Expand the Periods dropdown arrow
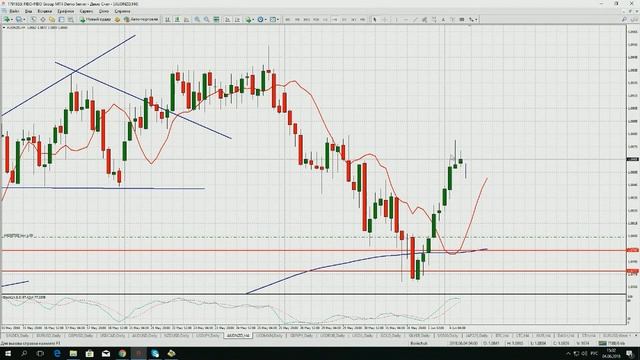The height and width of the screenshot is (360, 640). 266,19
